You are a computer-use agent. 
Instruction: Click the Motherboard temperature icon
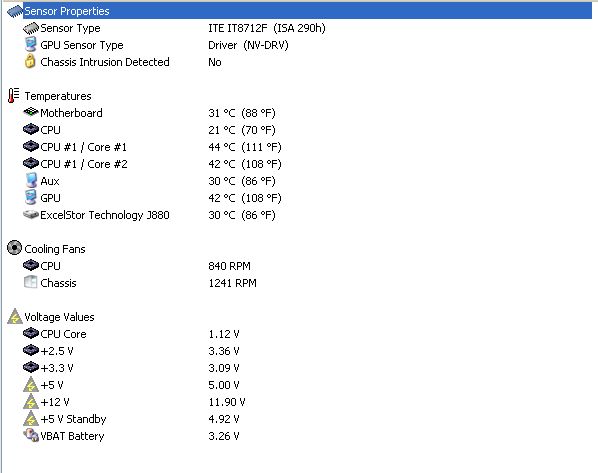[x=31, y=113]
